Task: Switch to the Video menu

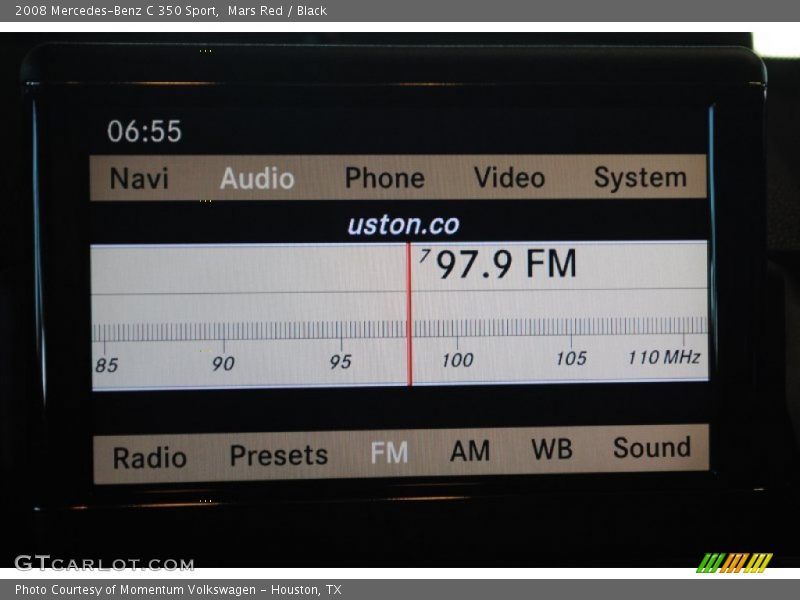Action: pos(509,178)
